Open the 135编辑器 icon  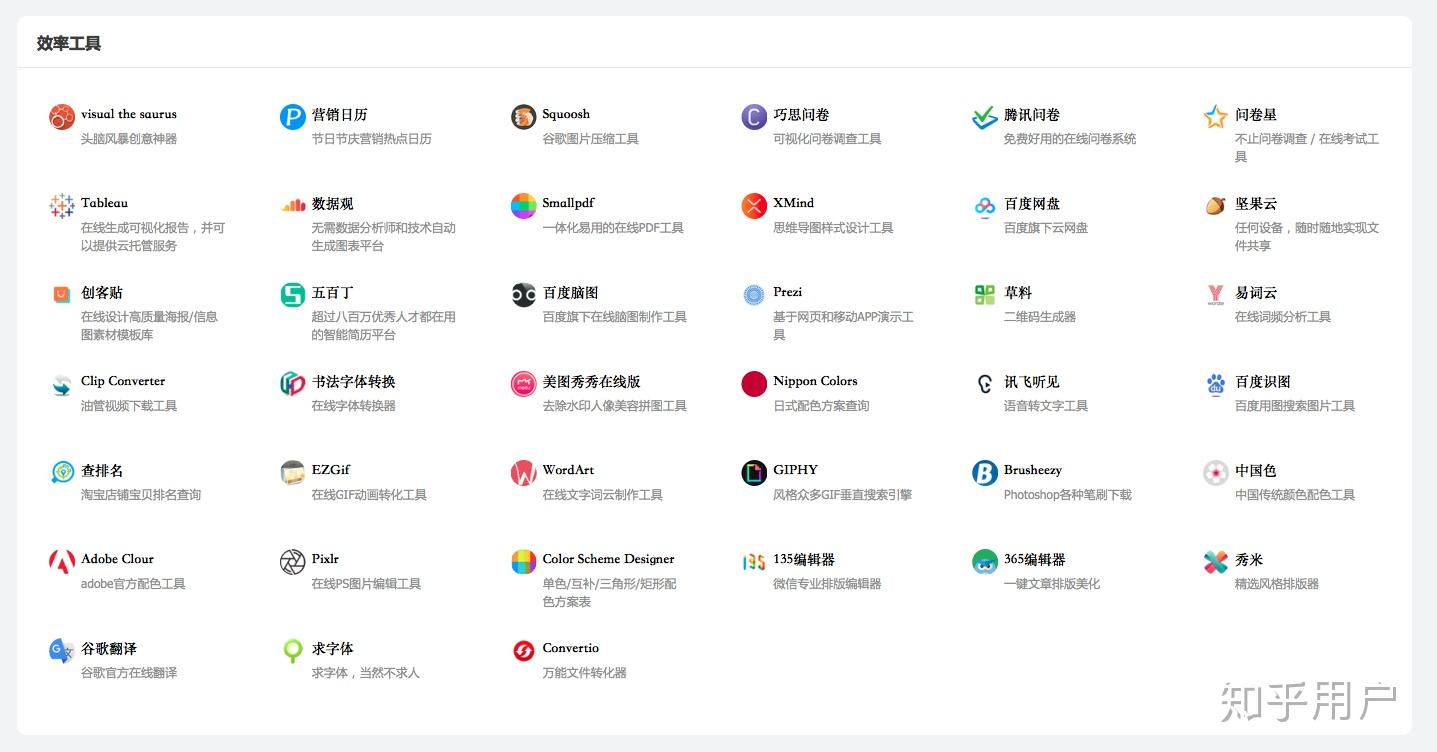(754, 562)
